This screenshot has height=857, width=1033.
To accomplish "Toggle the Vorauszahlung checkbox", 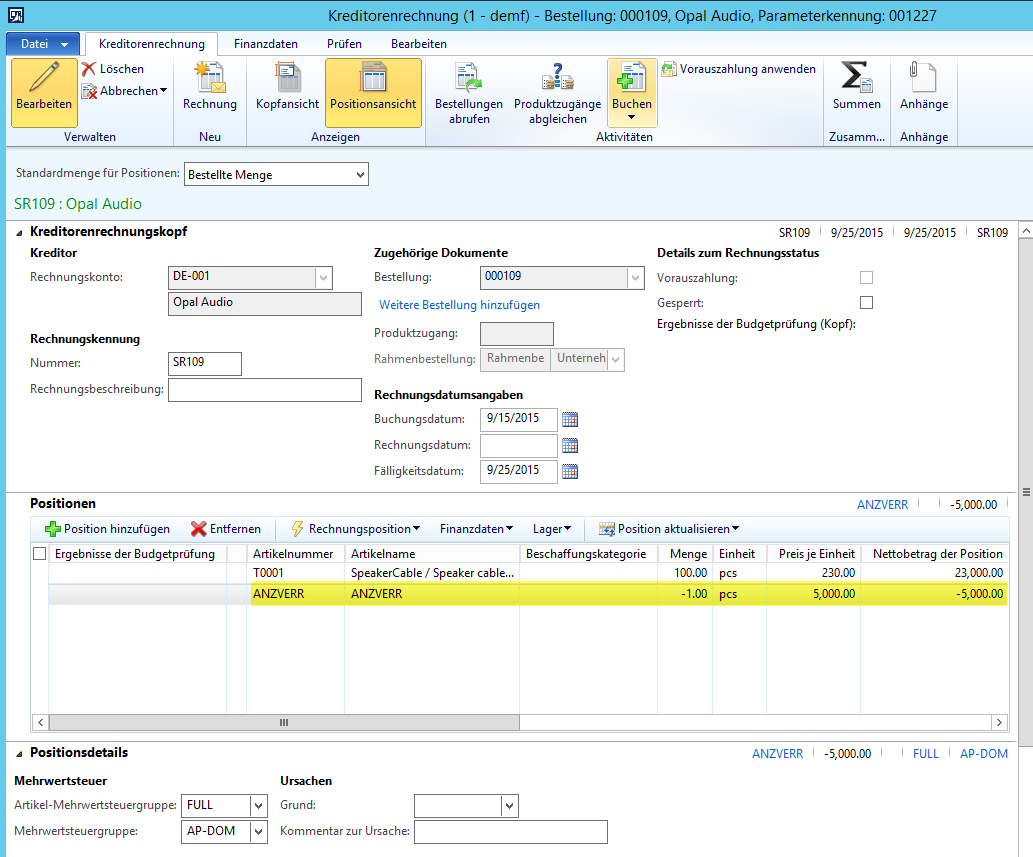I will coord(867,278).
